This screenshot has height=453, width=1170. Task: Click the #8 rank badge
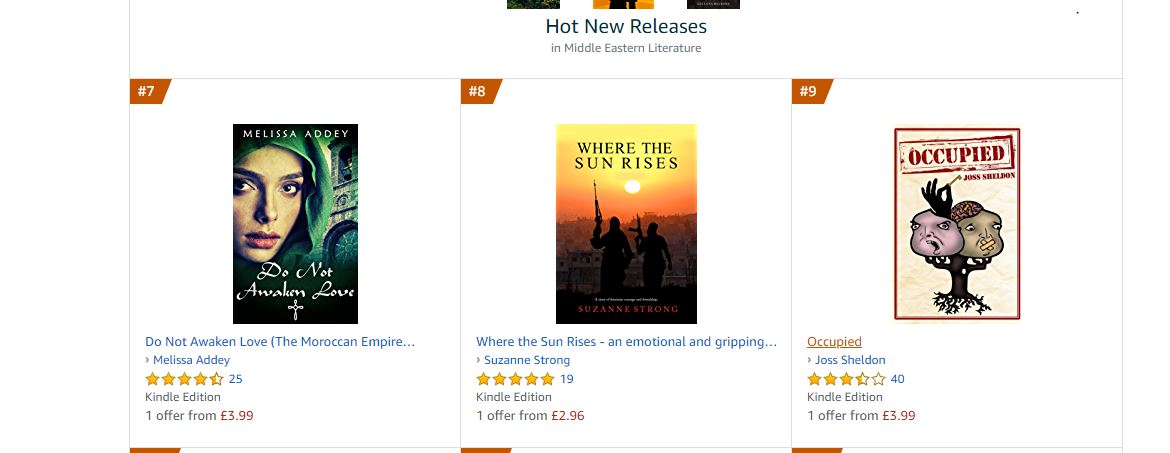point(478,92)
